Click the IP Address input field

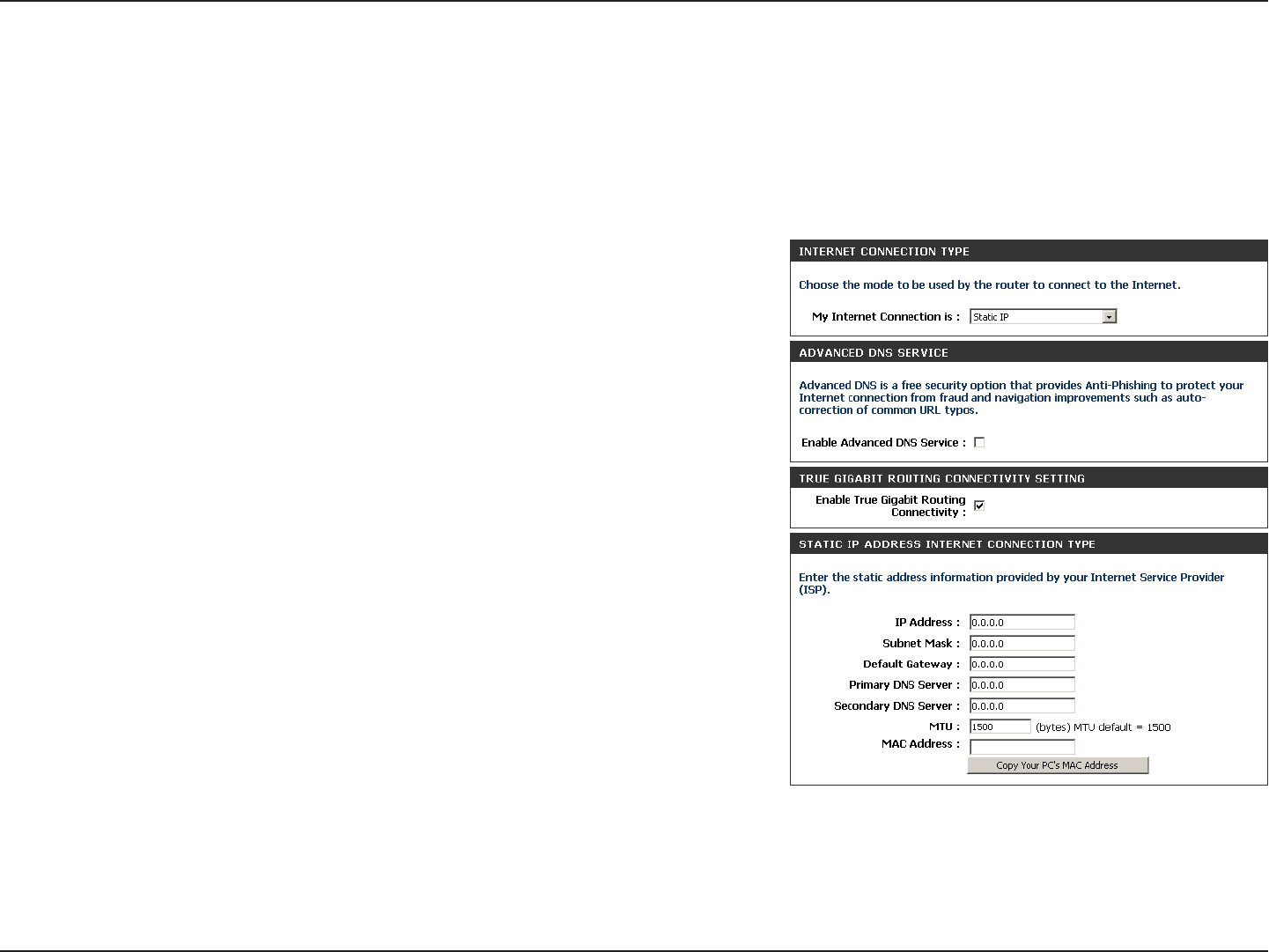point(1022,623)
